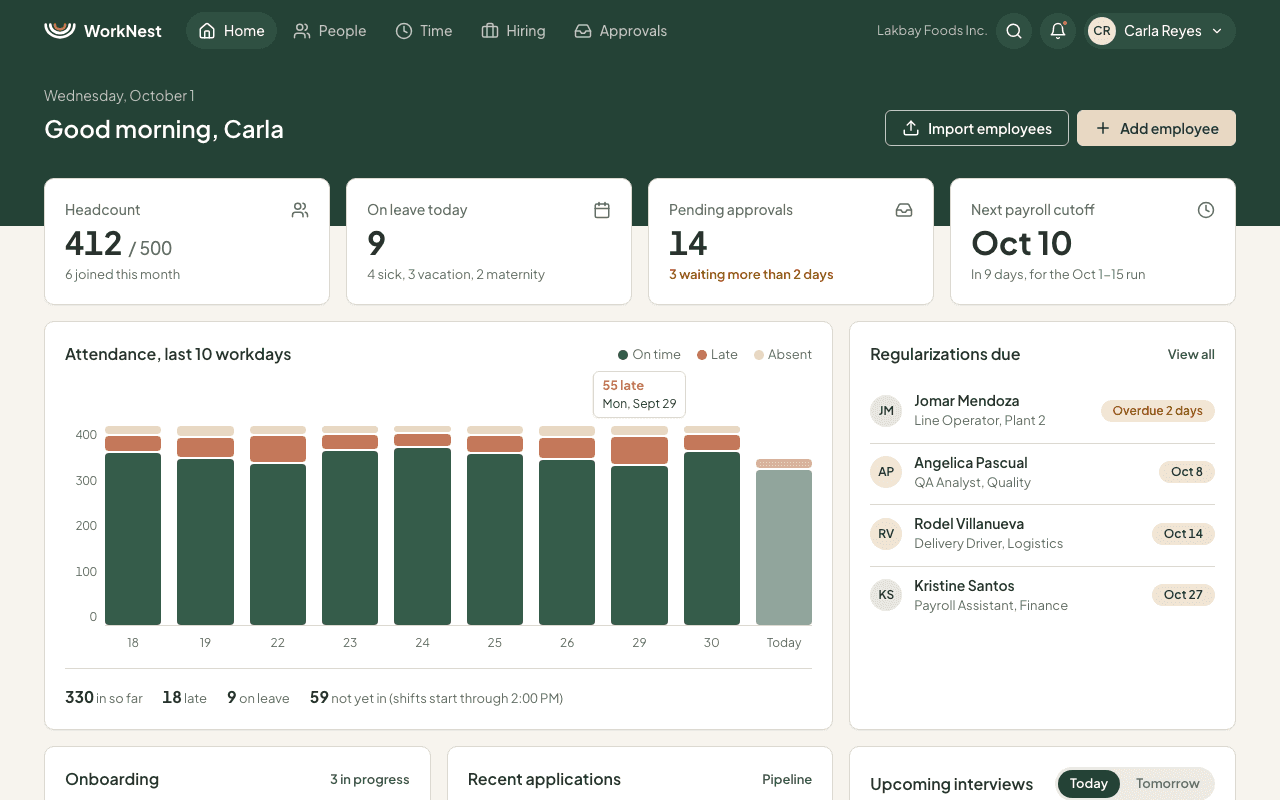The height and width of the screenshot is (800, 1280).
Task: Click the Add employee button
Action: [x=1156, y=128]
